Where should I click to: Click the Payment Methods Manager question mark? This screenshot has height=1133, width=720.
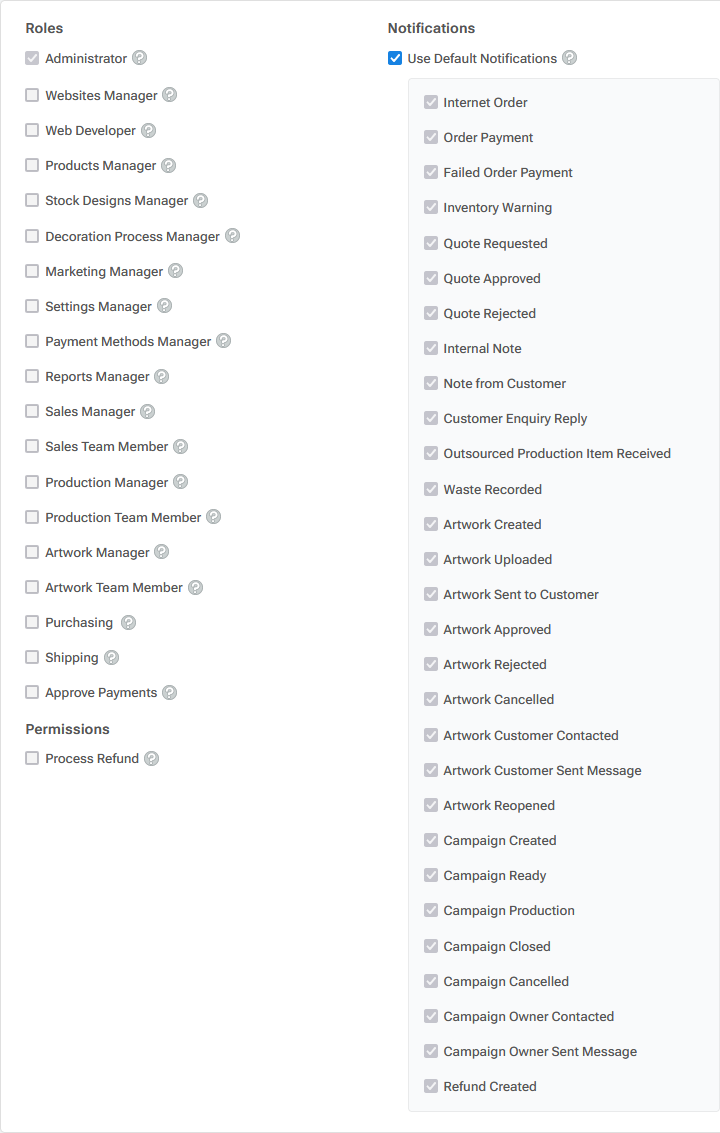coord(223,341)
